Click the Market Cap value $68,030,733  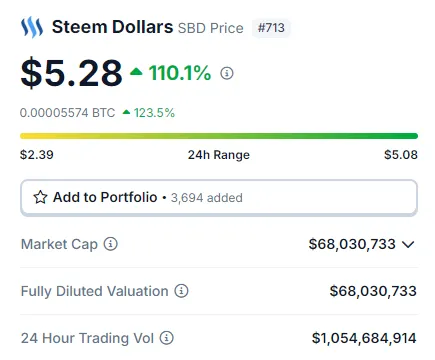click(352, 244)
